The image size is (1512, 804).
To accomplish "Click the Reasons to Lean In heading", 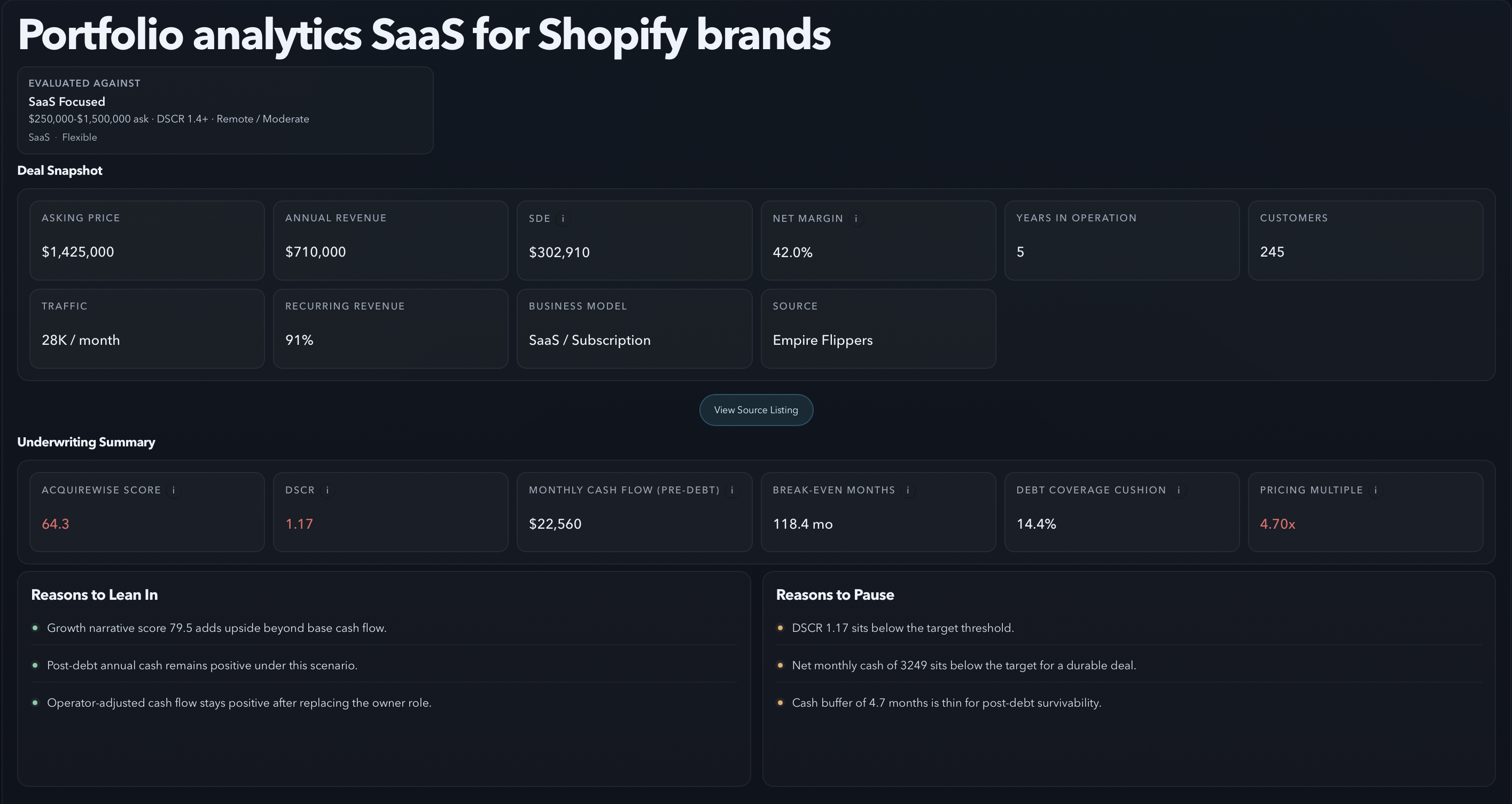I will (95, 595).
